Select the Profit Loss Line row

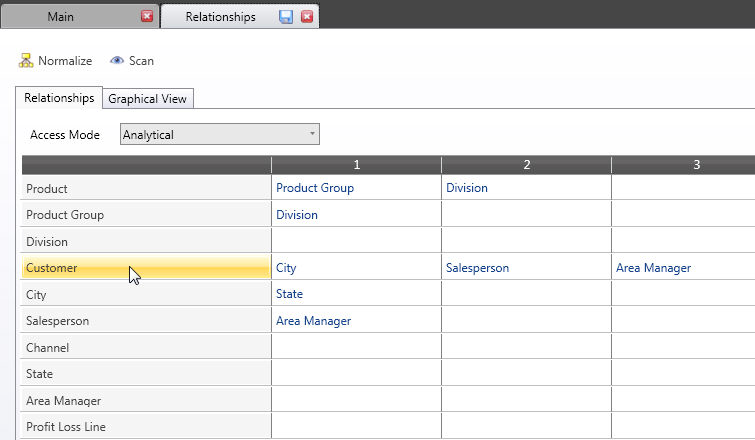(146, 427)
